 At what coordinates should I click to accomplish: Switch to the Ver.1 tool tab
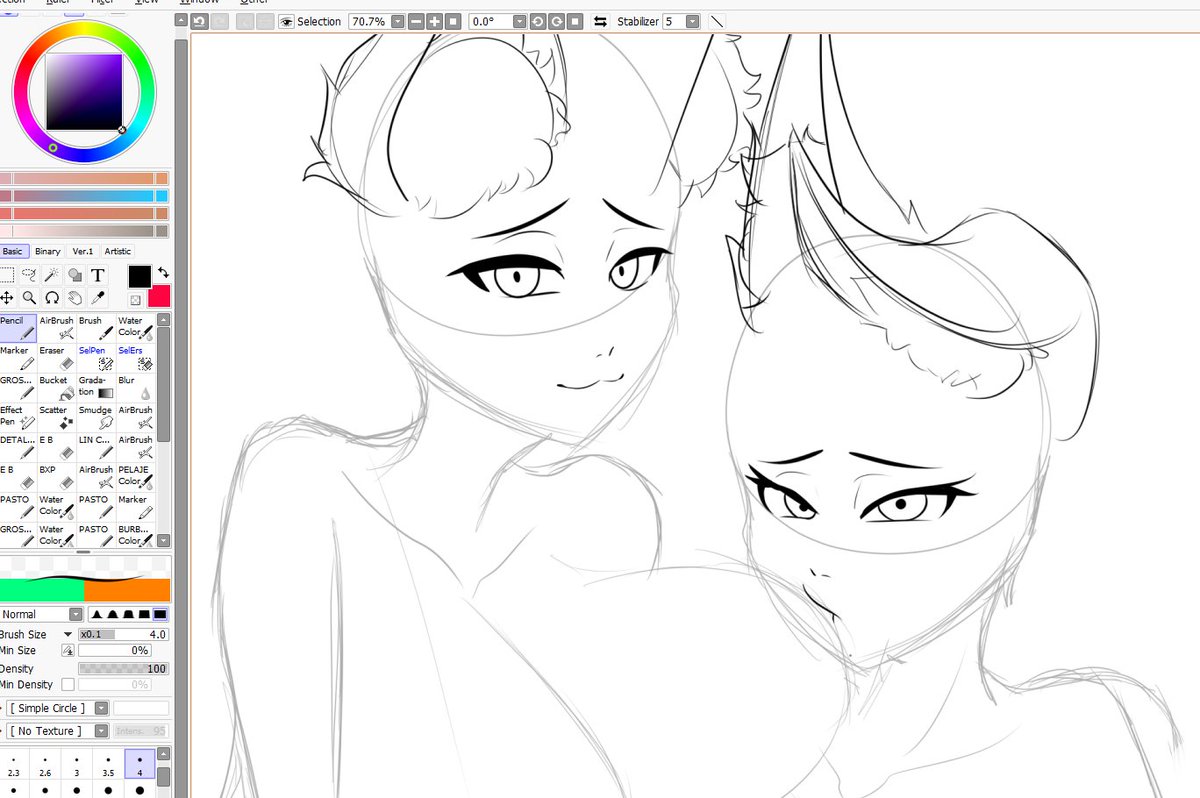click(x=83, y=252)
